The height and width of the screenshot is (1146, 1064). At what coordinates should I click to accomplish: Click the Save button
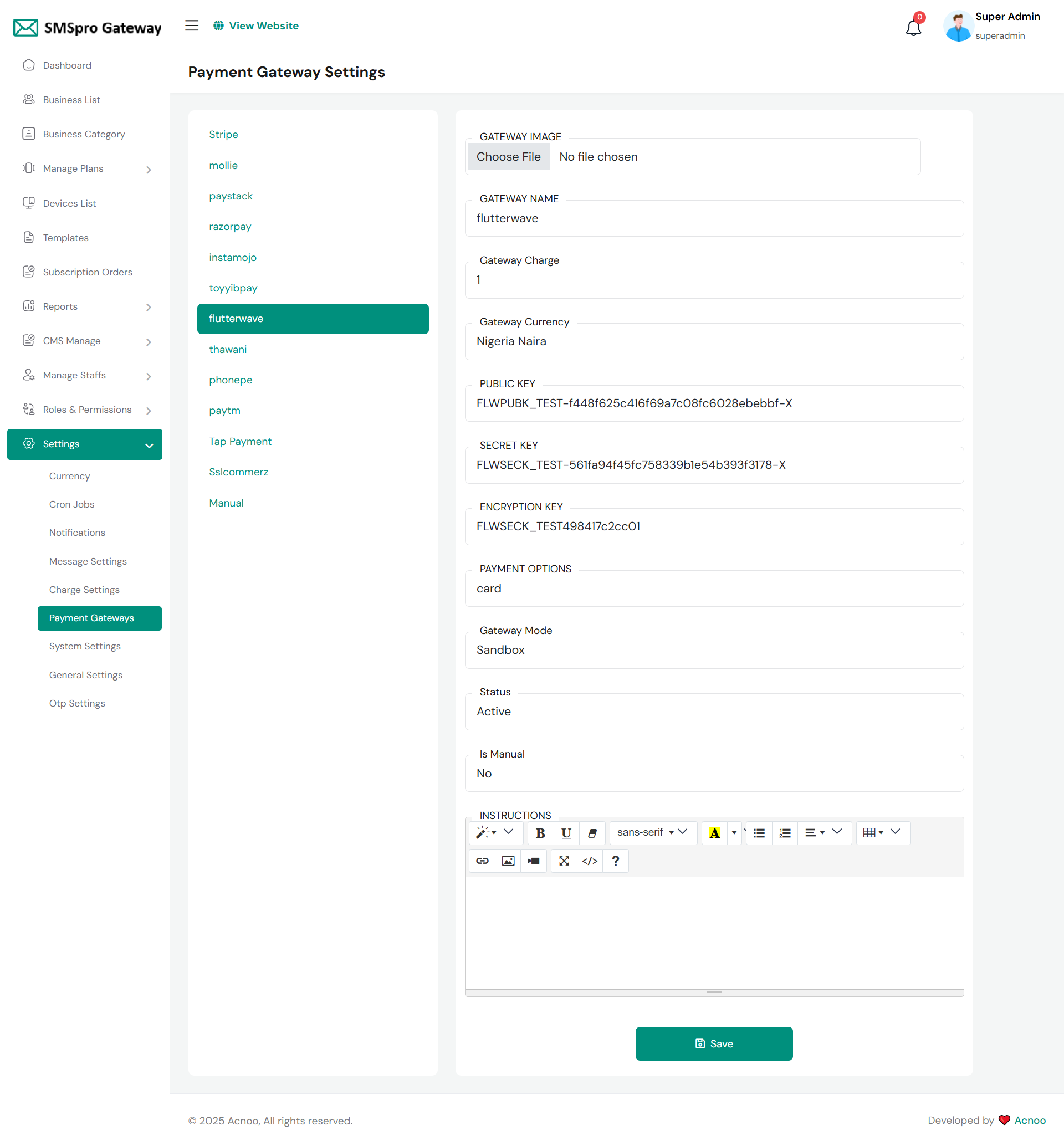click(713, 1043)
